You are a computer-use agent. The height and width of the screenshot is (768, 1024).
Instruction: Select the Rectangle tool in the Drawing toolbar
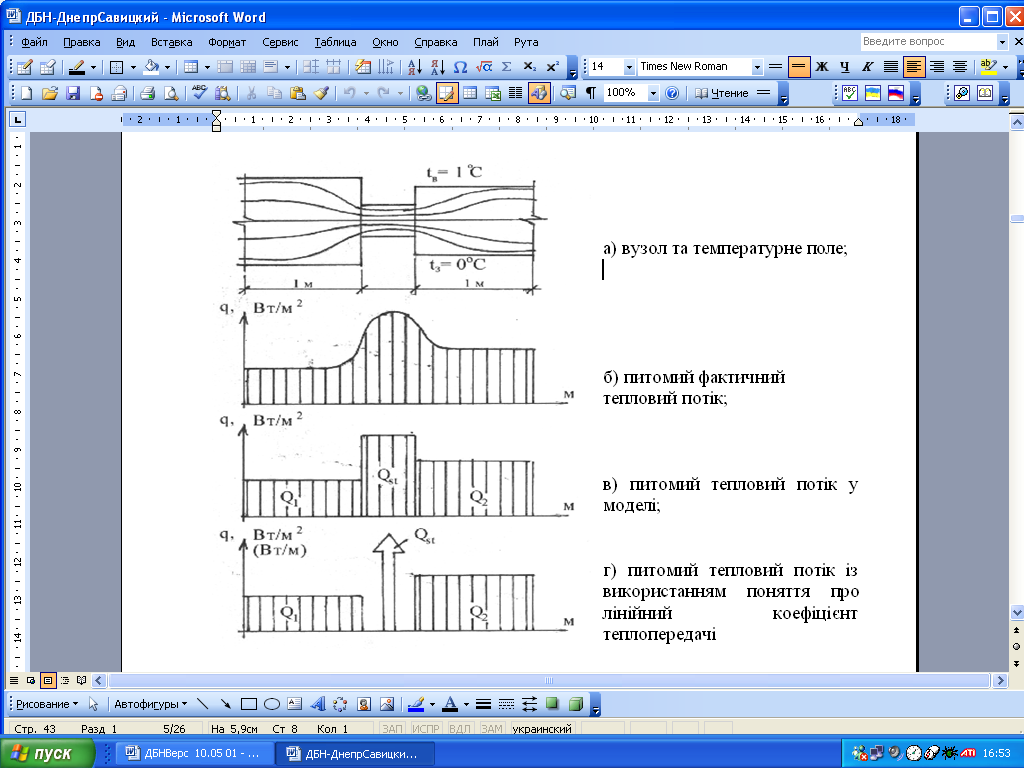(x=250, y=703)
